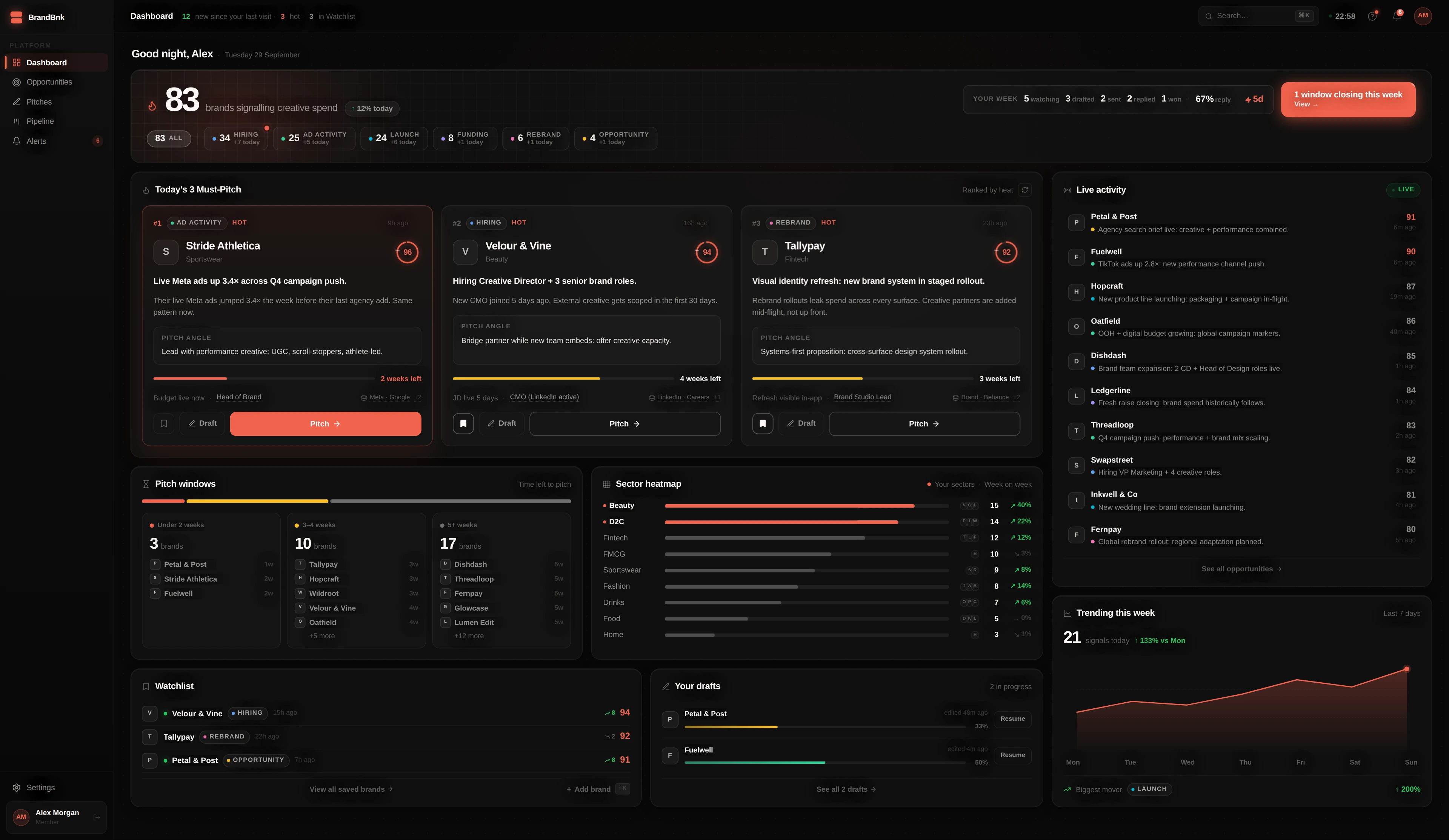Click the T avatar on Tallypay card
The height and width of the screenshot is (840, 1449).
pyautogui.click(x=765, y=252)
